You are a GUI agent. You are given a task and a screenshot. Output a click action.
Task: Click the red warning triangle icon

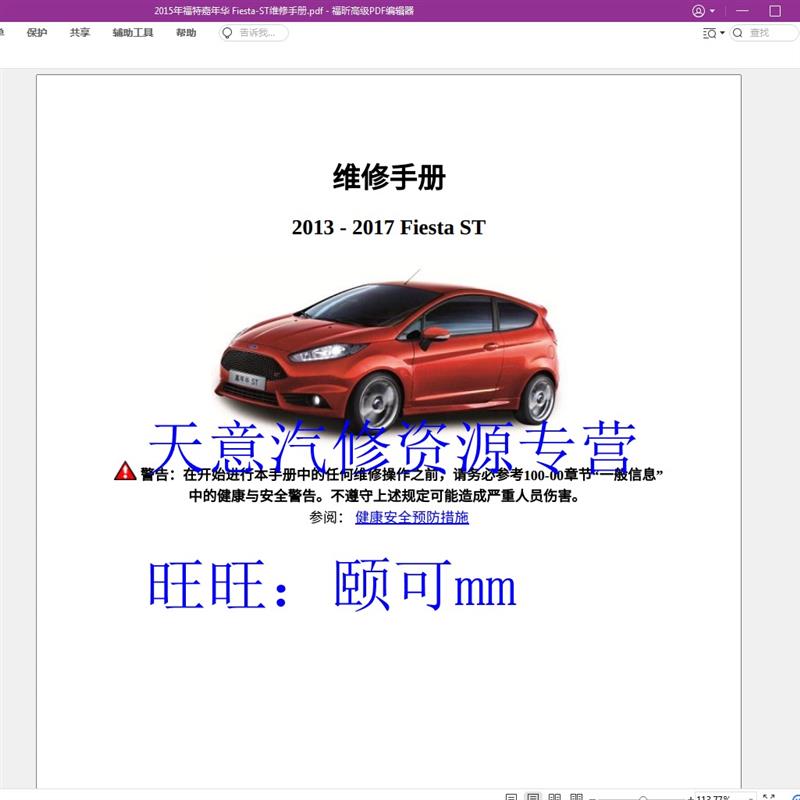[x=125, y=471]
